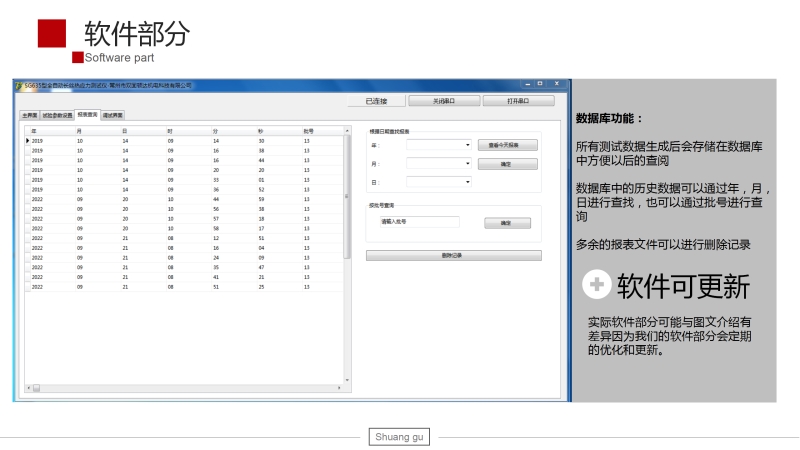This screenshot has width=800, height=450.
Task: Click the 批号 column header
Action: point(308,131)
